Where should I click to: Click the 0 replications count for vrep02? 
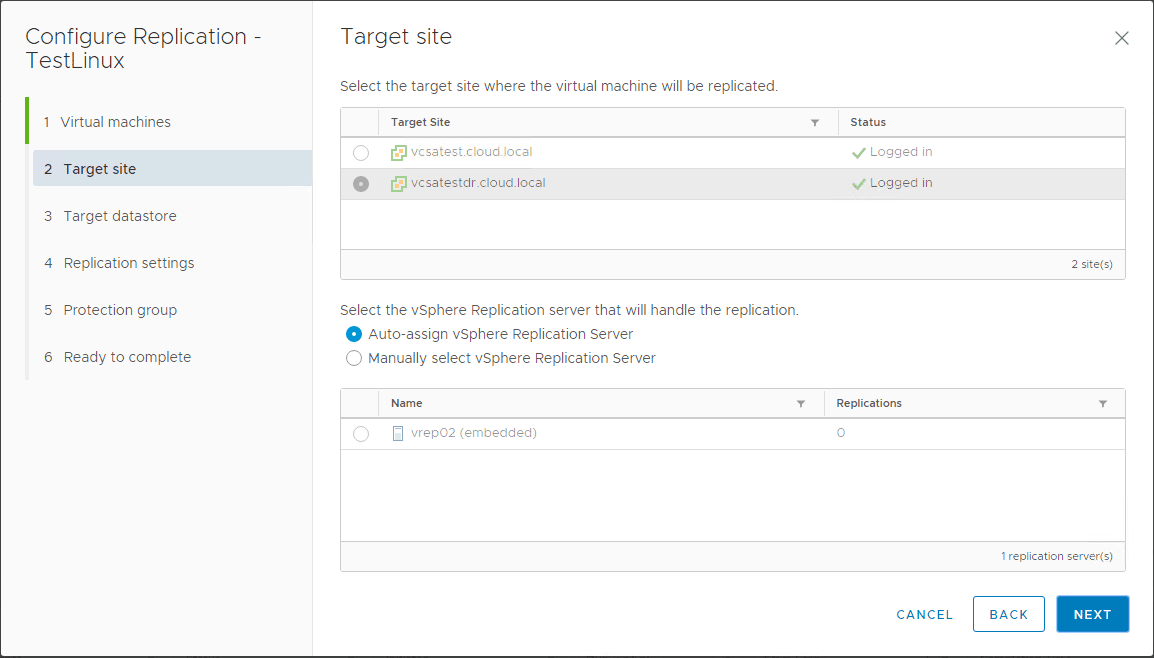pyautogui.click(x=839, y=432)
